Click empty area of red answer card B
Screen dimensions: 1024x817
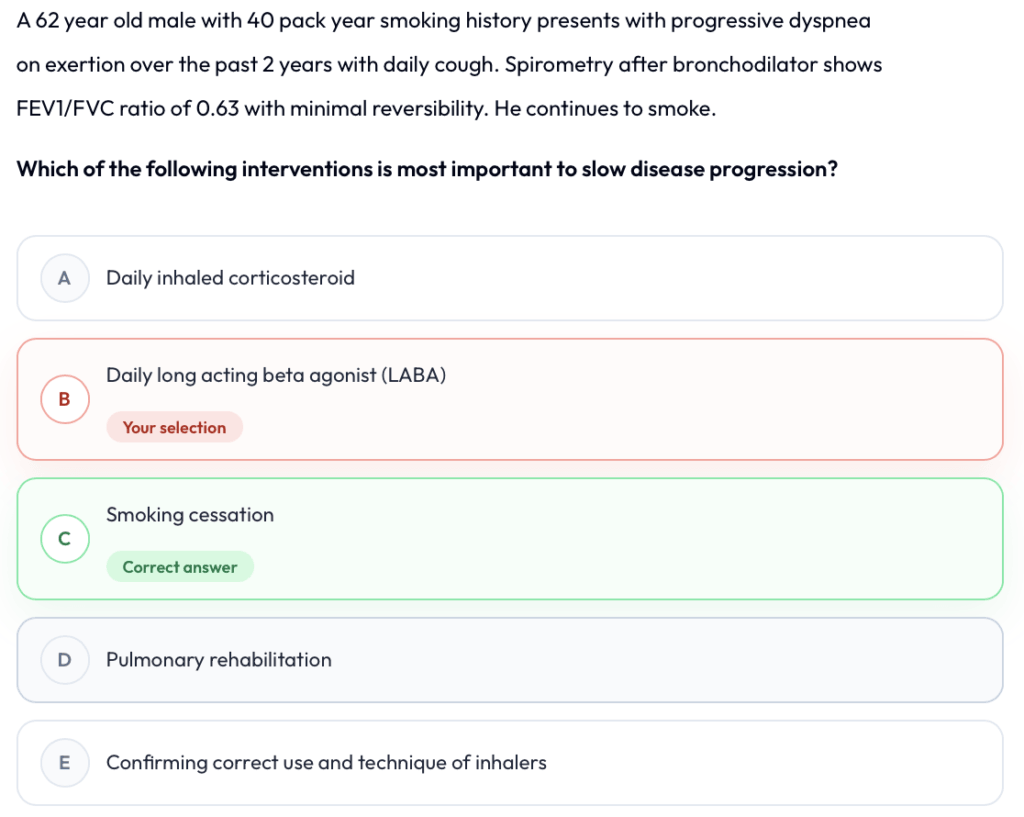[653, 399]
